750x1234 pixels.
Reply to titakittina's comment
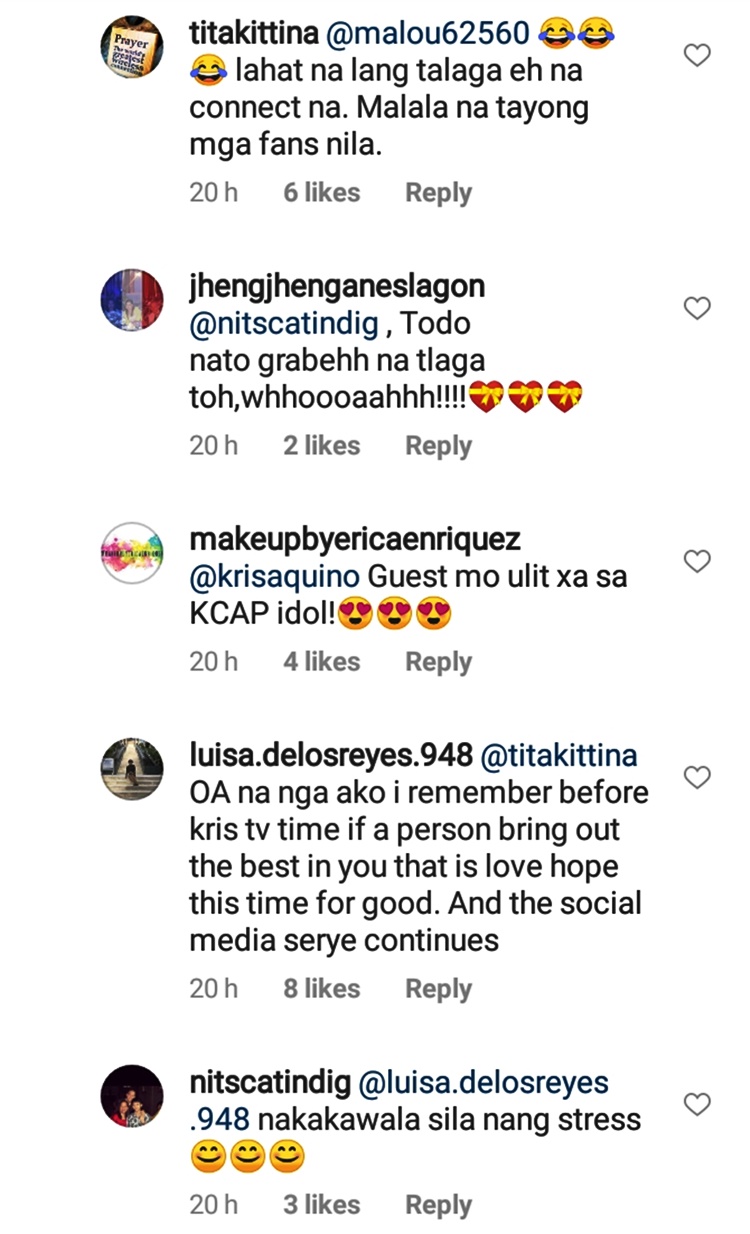[x=438, y=193]
